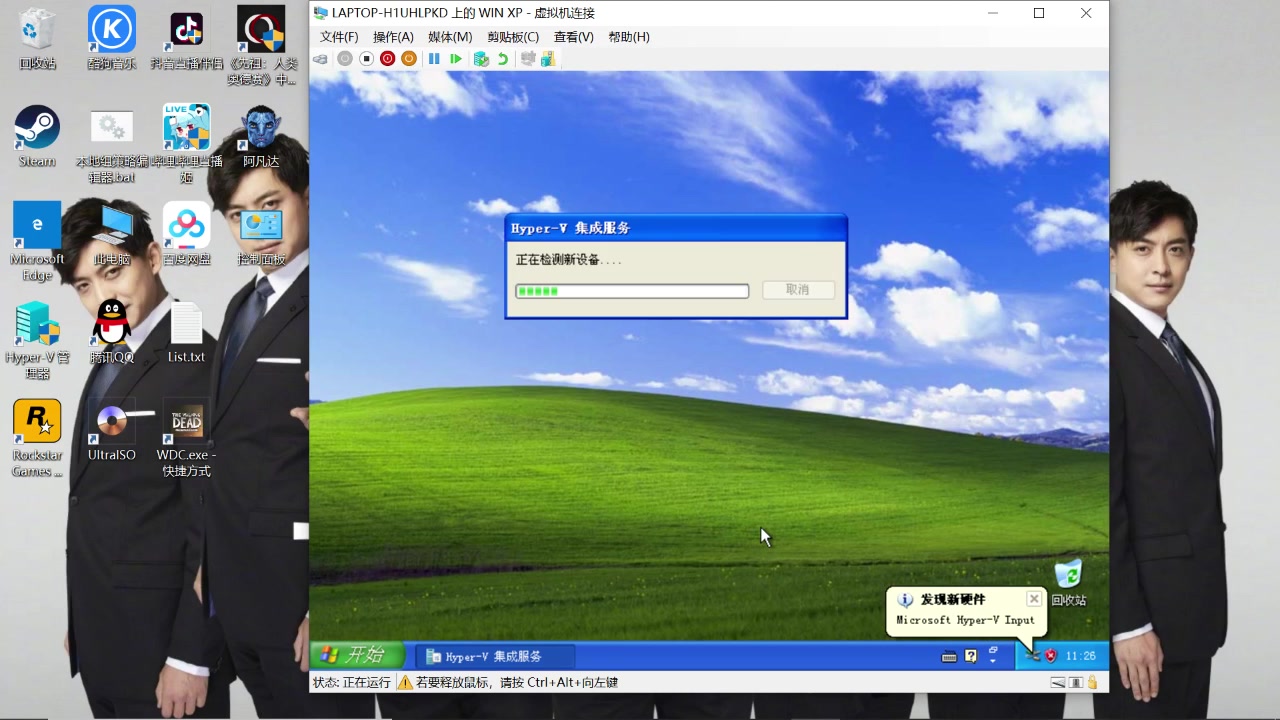Screen dimensions: 1280x720
Task: Click the virtual machine window title icon
Action: tap(320, 13)
